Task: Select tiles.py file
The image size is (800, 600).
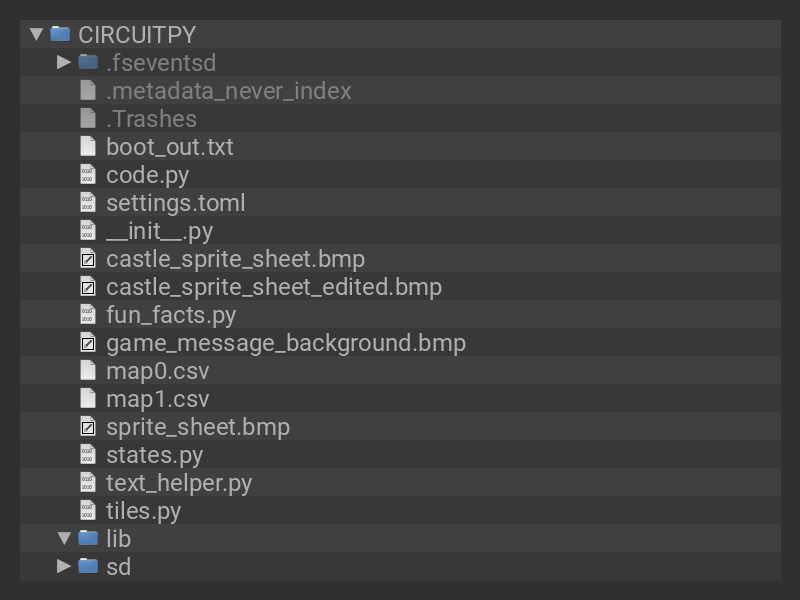Action: [143, 511]
